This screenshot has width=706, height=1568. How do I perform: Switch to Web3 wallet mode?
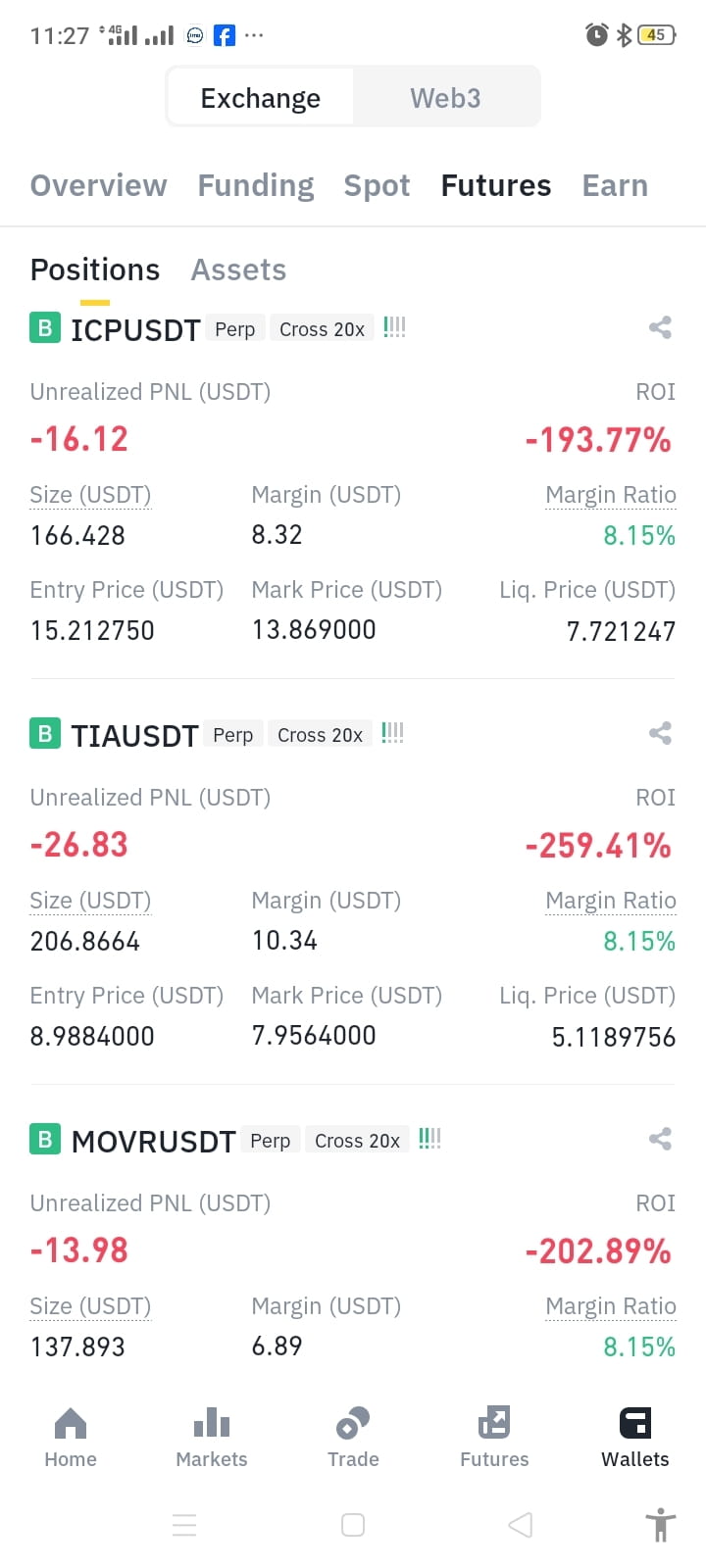point(445,98)
